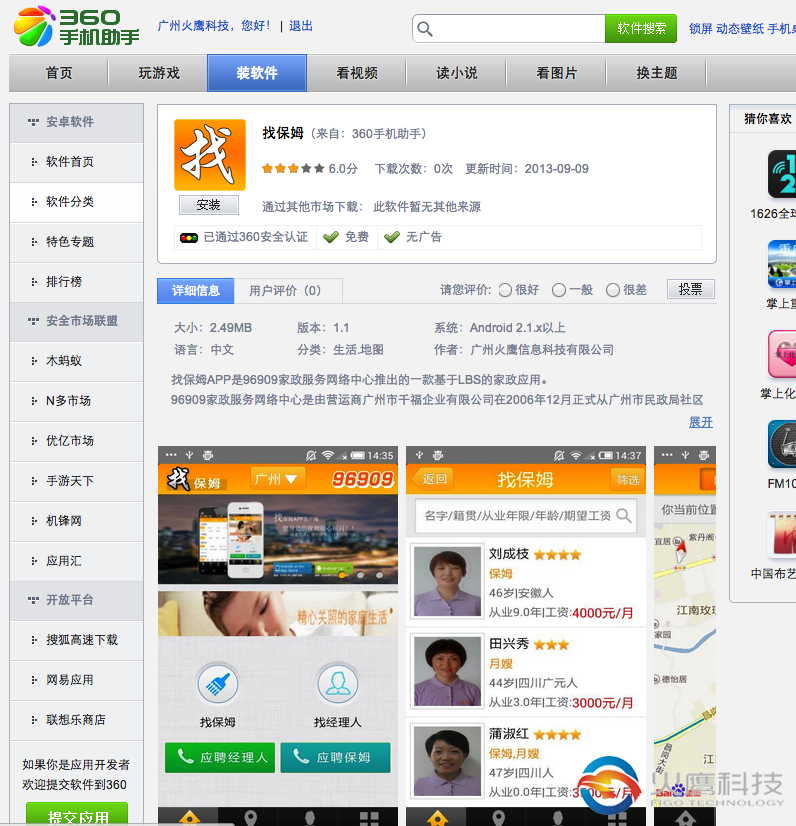Screen dimensions: 796x826
Task: Click the magnifier in the 名字/籍贯 search field
Action: point(624,516)
